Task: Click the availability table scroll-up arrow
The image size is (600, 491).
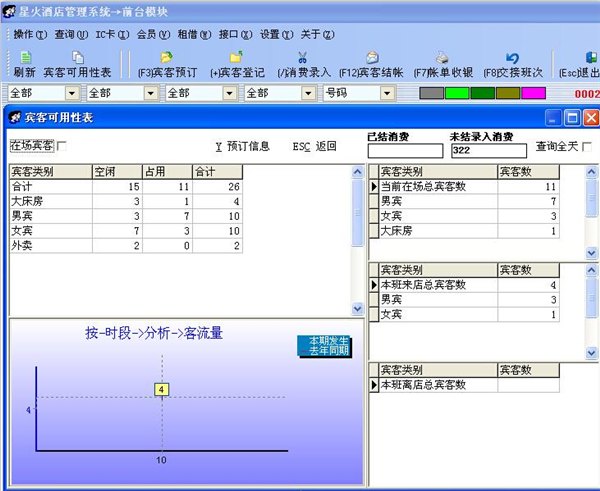Action: (357, 172)
